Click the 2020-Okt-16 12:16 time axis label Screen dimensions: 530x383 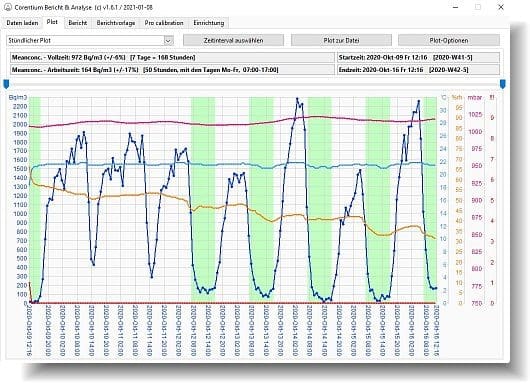(436, 330)
